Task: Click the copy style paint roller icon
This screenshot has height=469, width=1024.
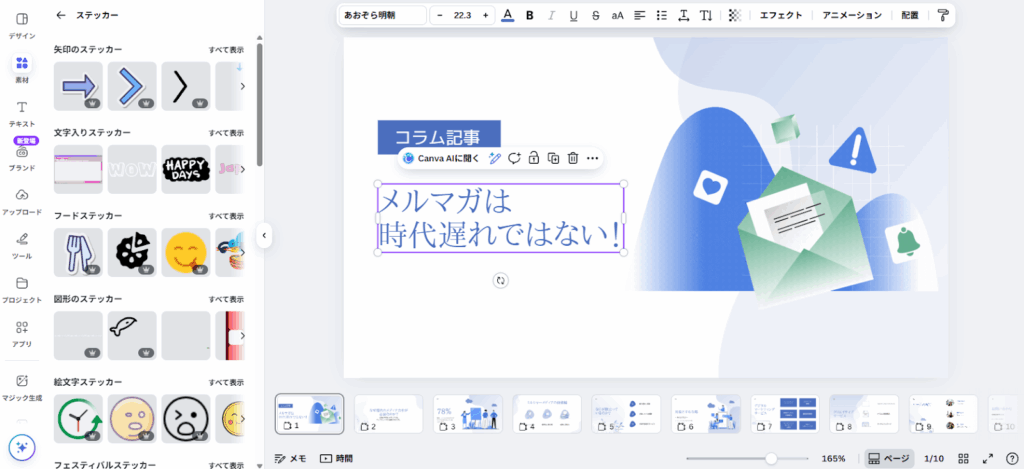Action: [942, 15]
